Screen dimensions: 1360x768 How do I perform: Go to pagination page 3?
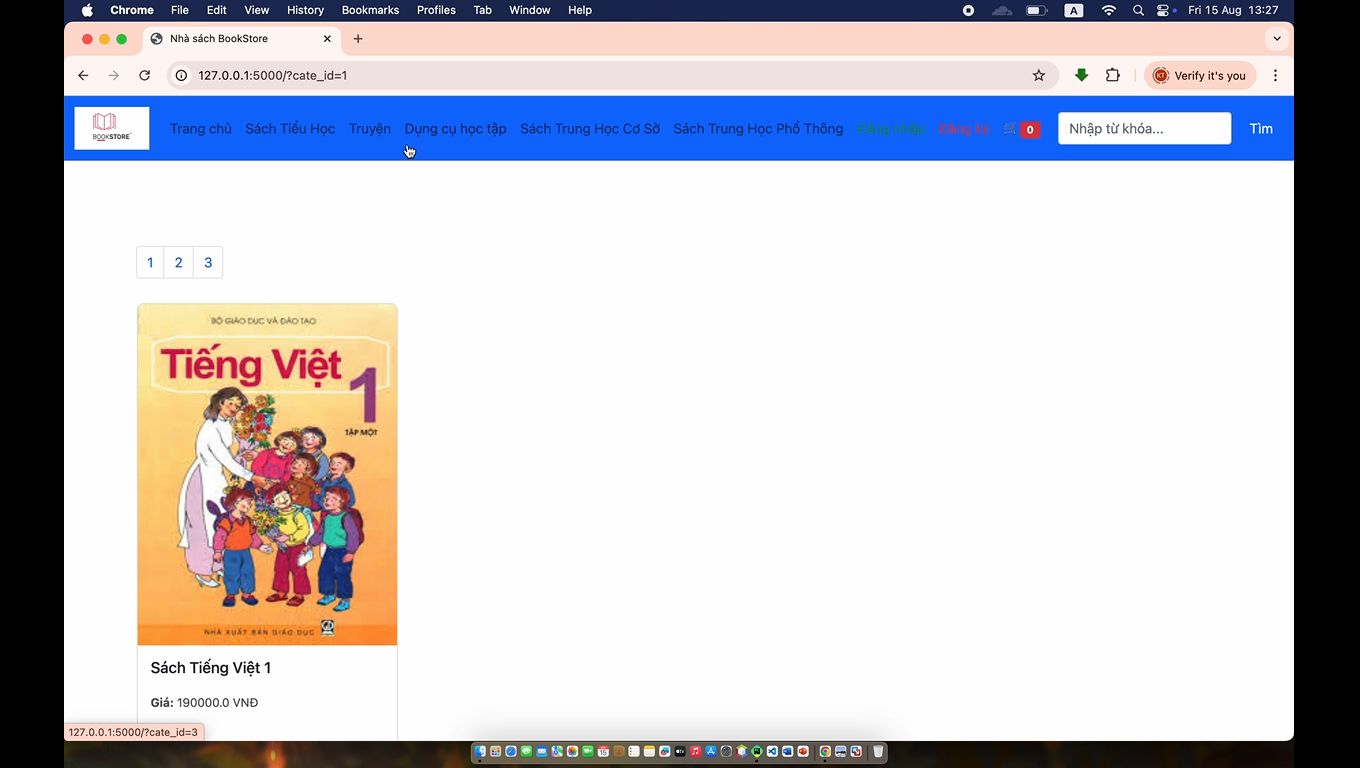click(x=208, y=262)
